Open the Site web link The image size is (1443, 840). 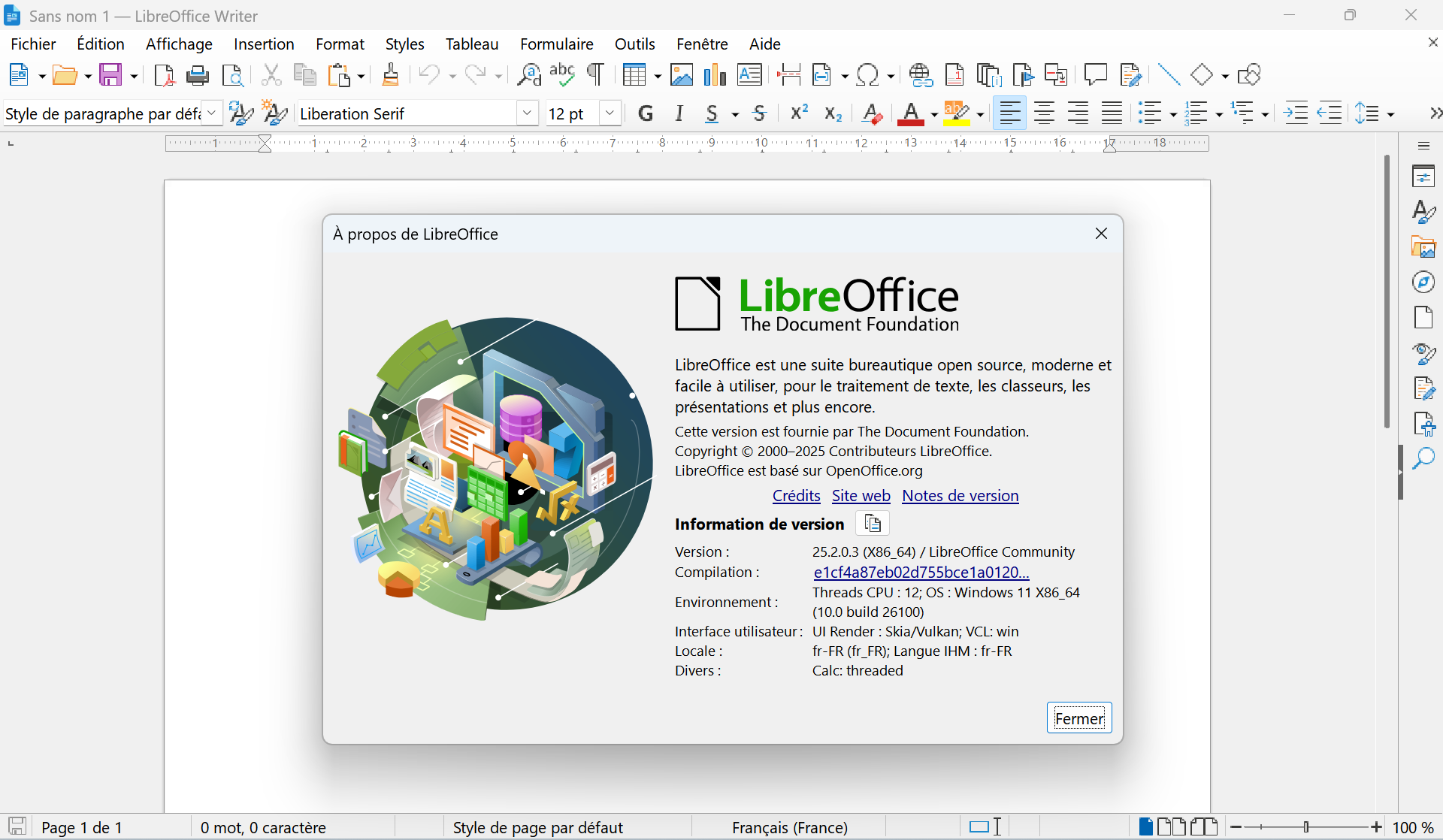(x=861, y=496)
